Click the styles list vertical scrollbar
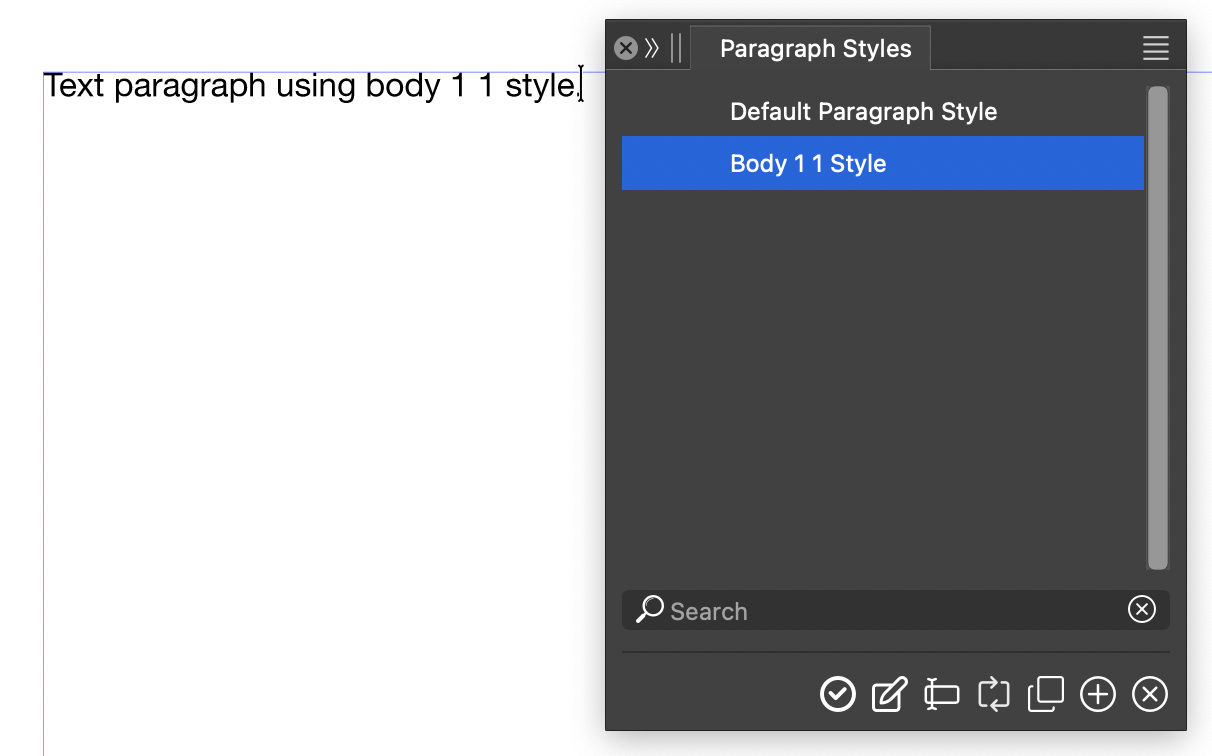Image resolution: width=1212 pixels, height=756 pixels. click(1158, 328)
